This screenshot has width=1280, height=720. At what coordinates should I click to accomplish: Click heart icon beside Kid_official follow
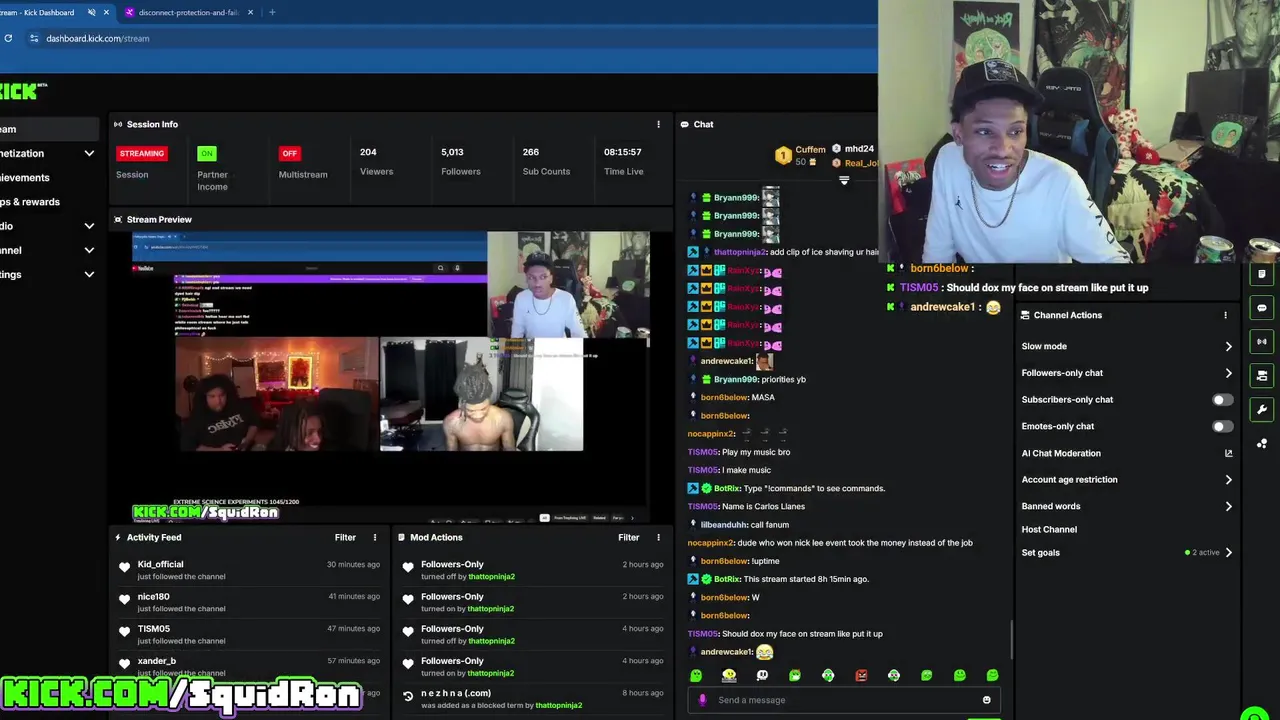pos(125,567)
